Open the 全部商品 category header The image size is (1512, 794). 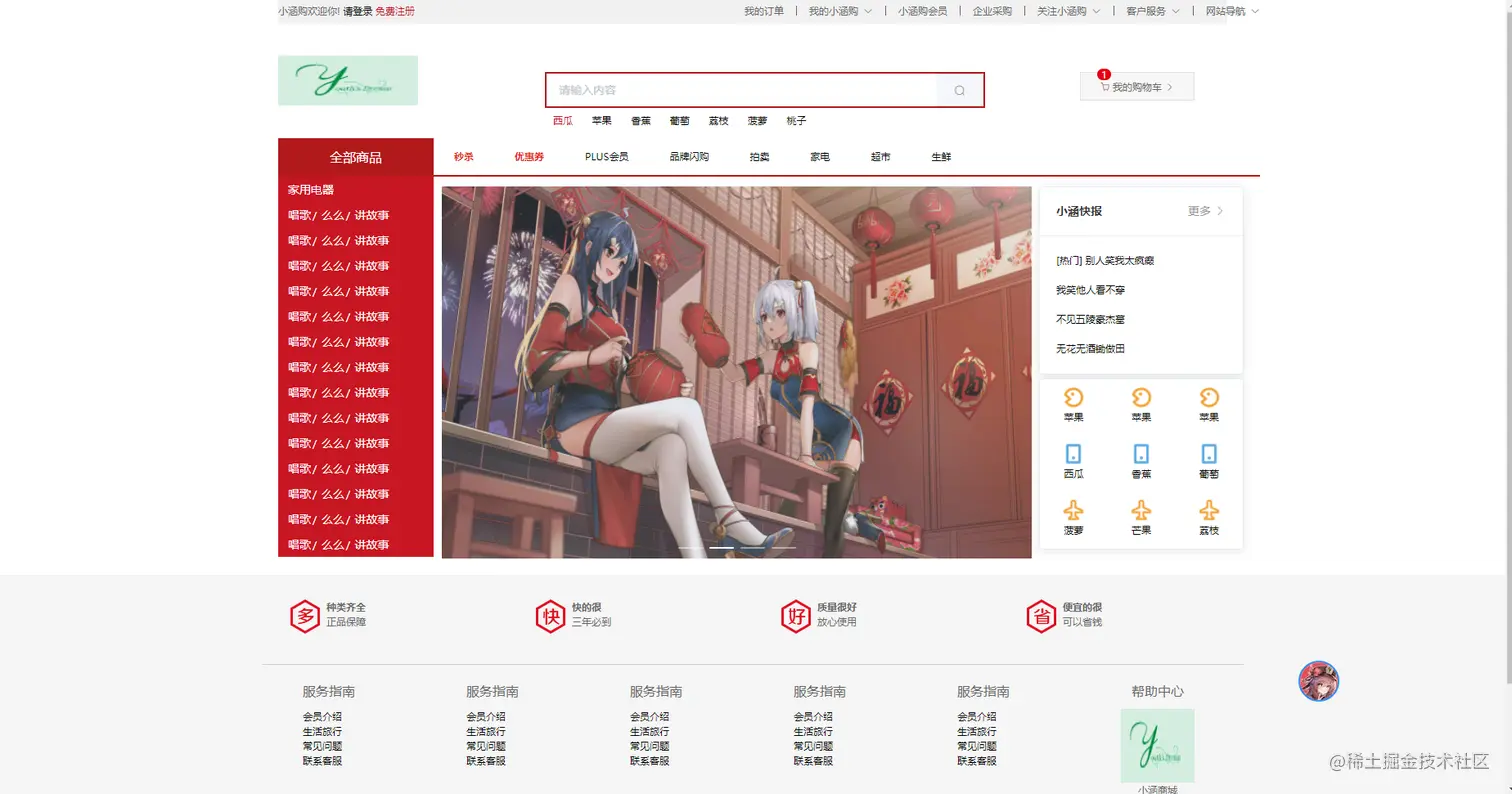356,157
